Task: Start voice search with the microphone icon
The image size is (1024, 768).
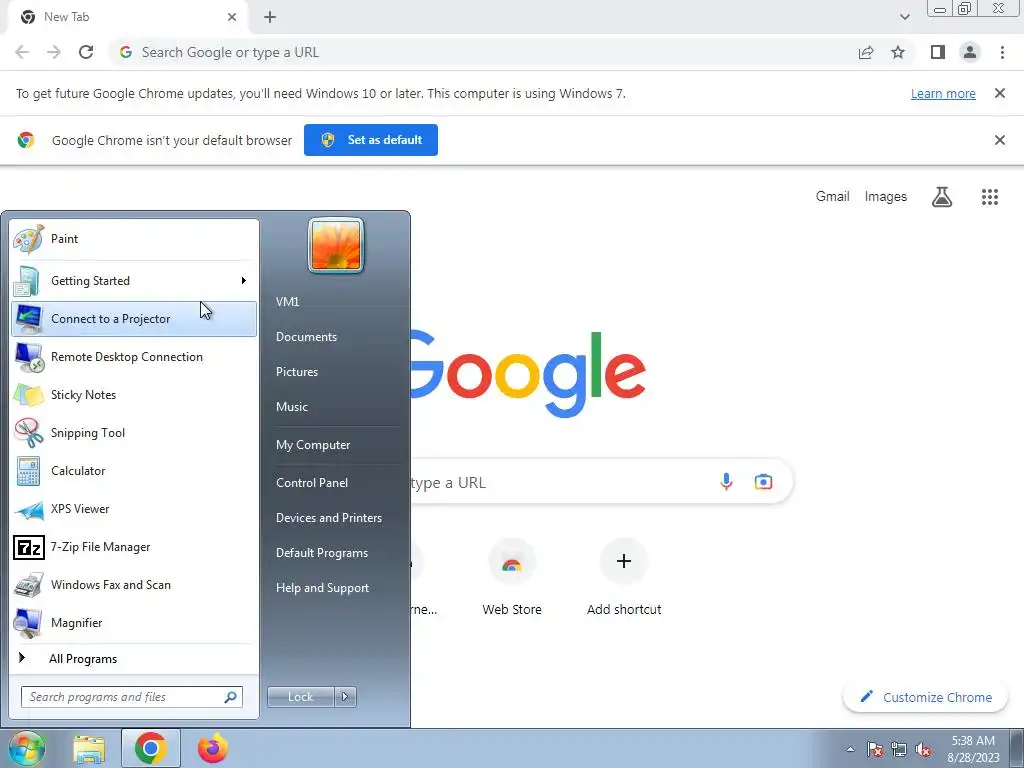Action: [726, 482]
